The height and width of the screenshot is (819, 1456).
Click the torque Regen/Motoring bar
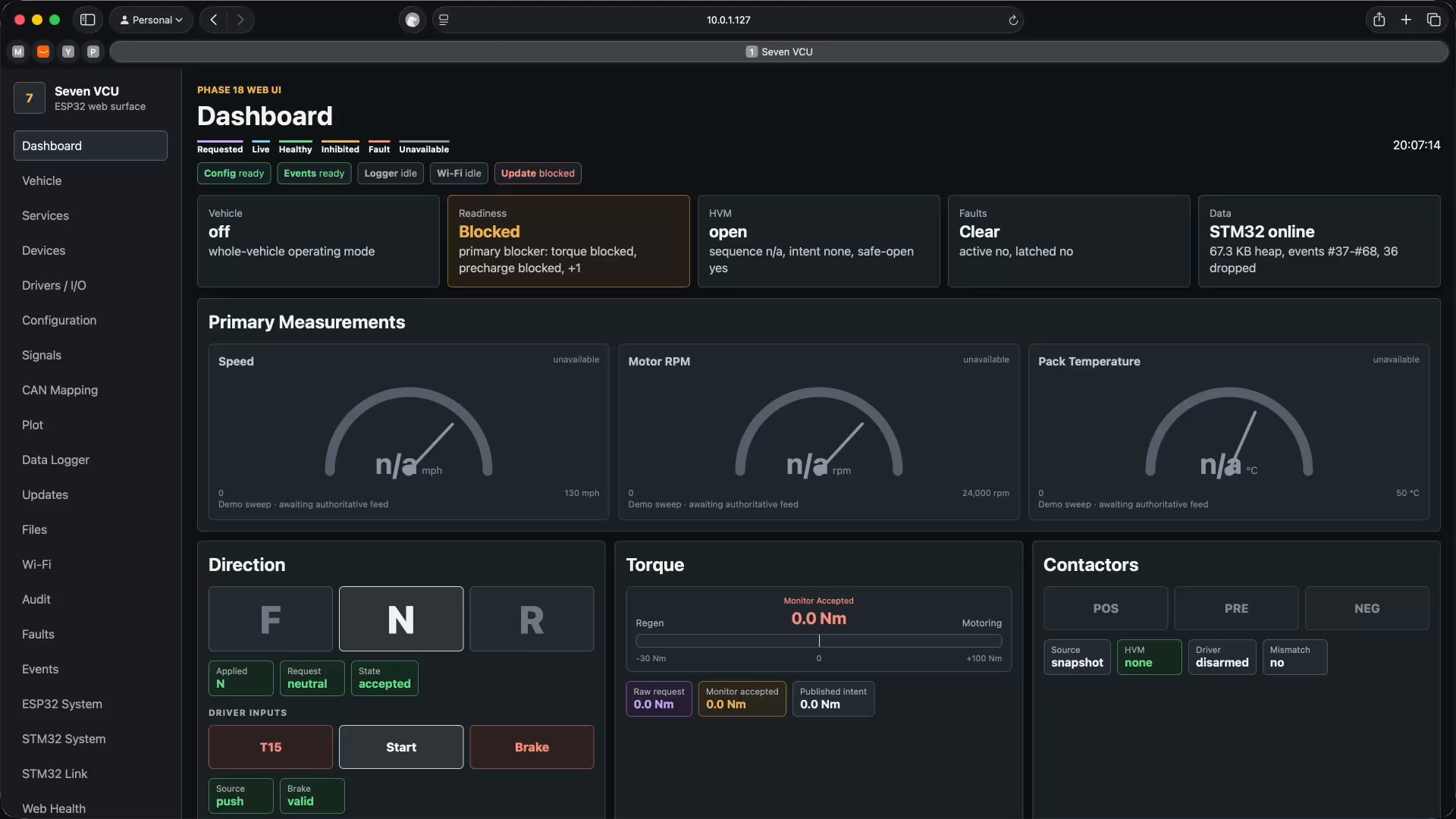click(819, 641)
